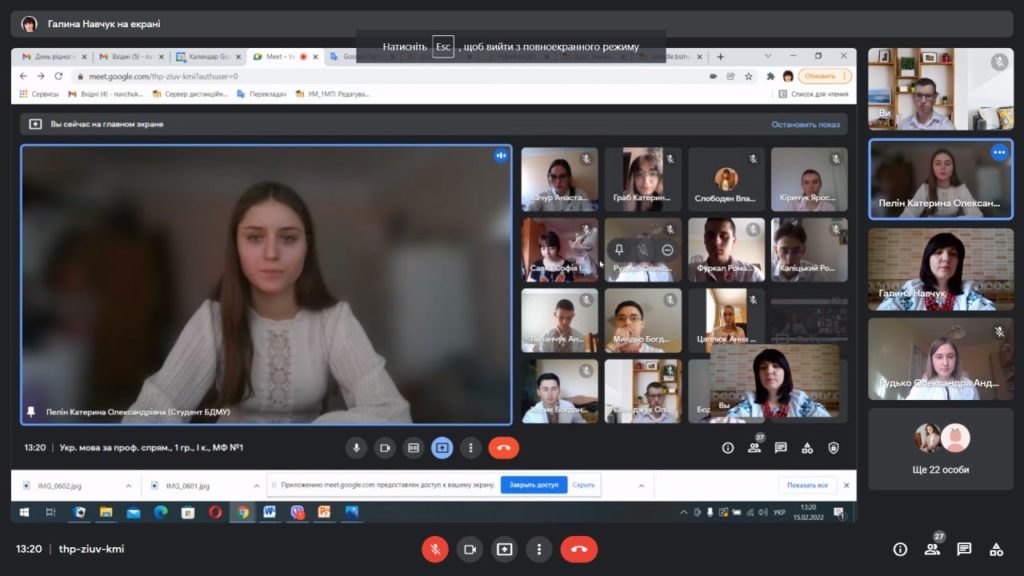Open host controls shield icon

[x=833, y=448]
